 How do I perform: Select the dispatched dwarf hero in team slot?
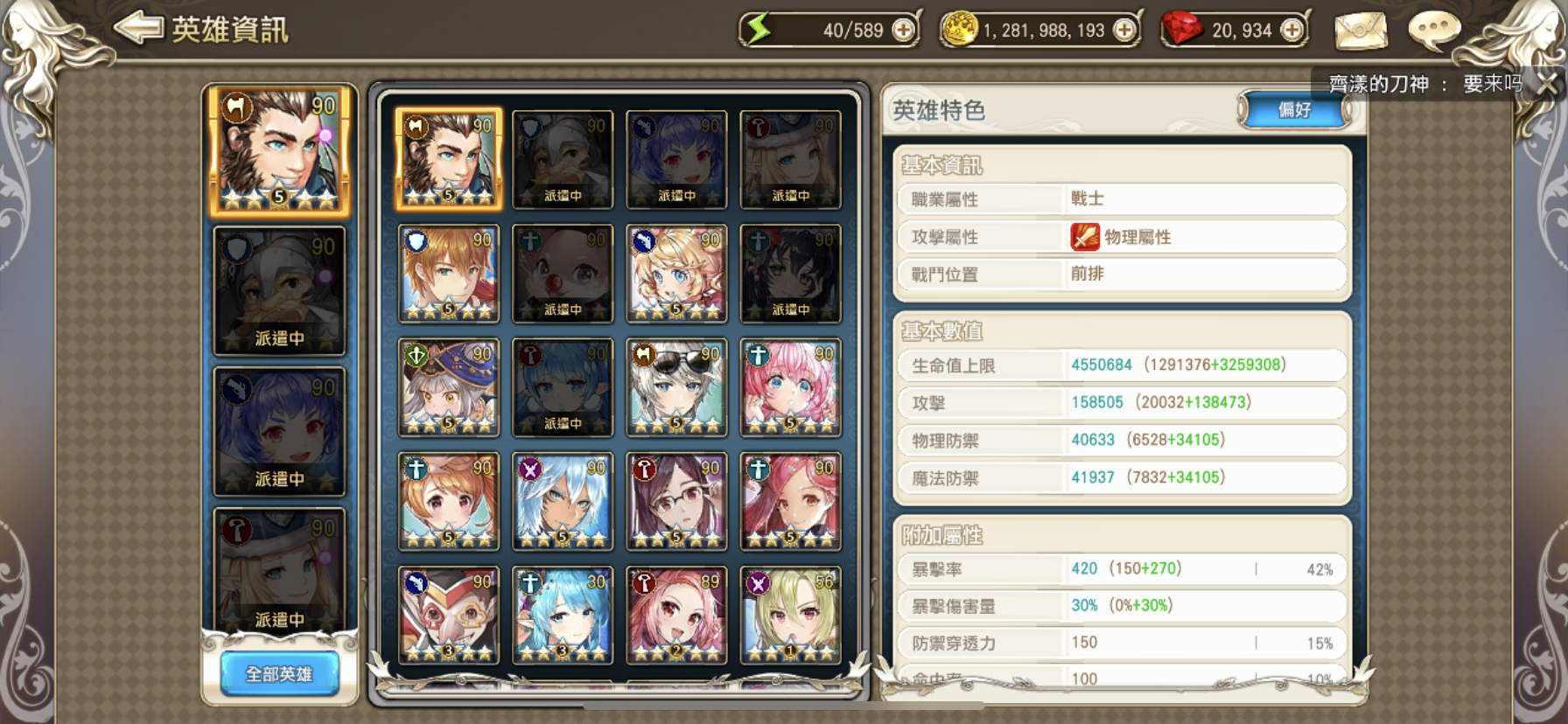point(280,291)
